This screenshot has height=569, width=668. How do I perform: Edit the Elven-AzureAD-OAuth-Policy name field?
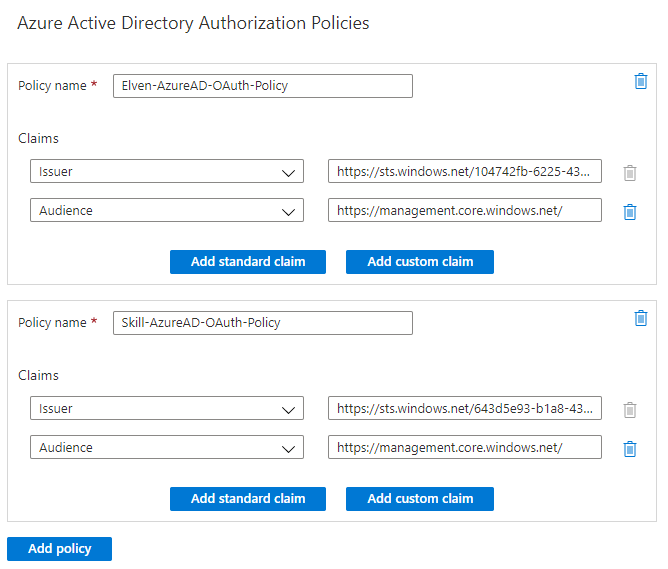tap(263, 86)
